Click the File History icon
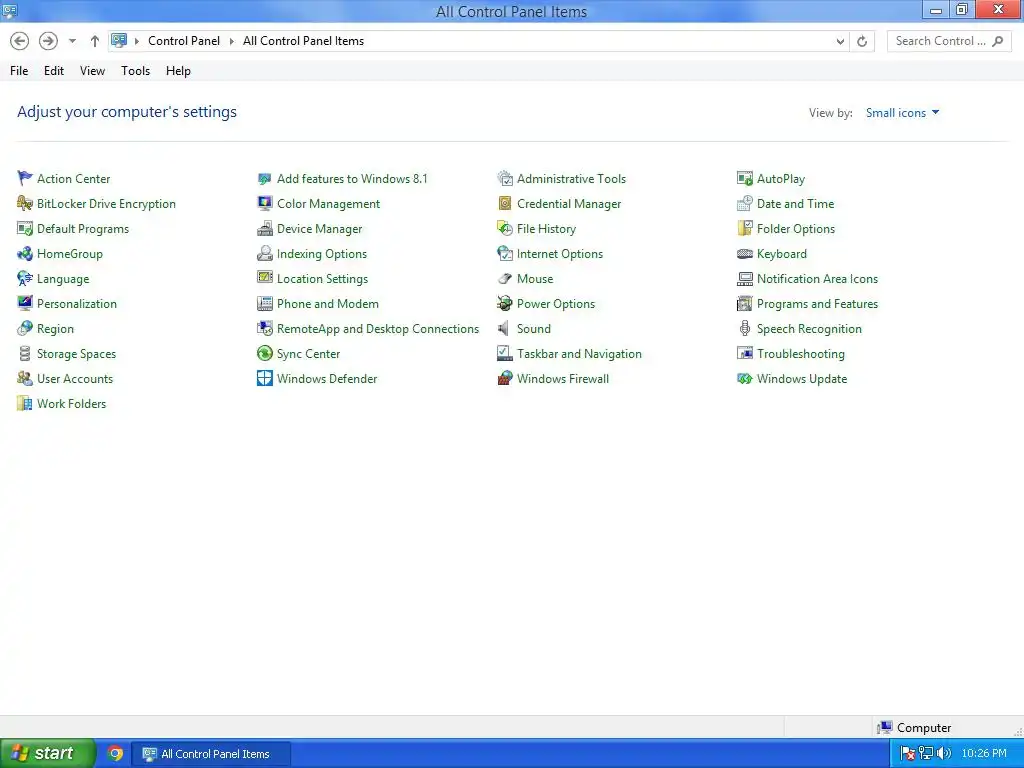 [505, 229]
